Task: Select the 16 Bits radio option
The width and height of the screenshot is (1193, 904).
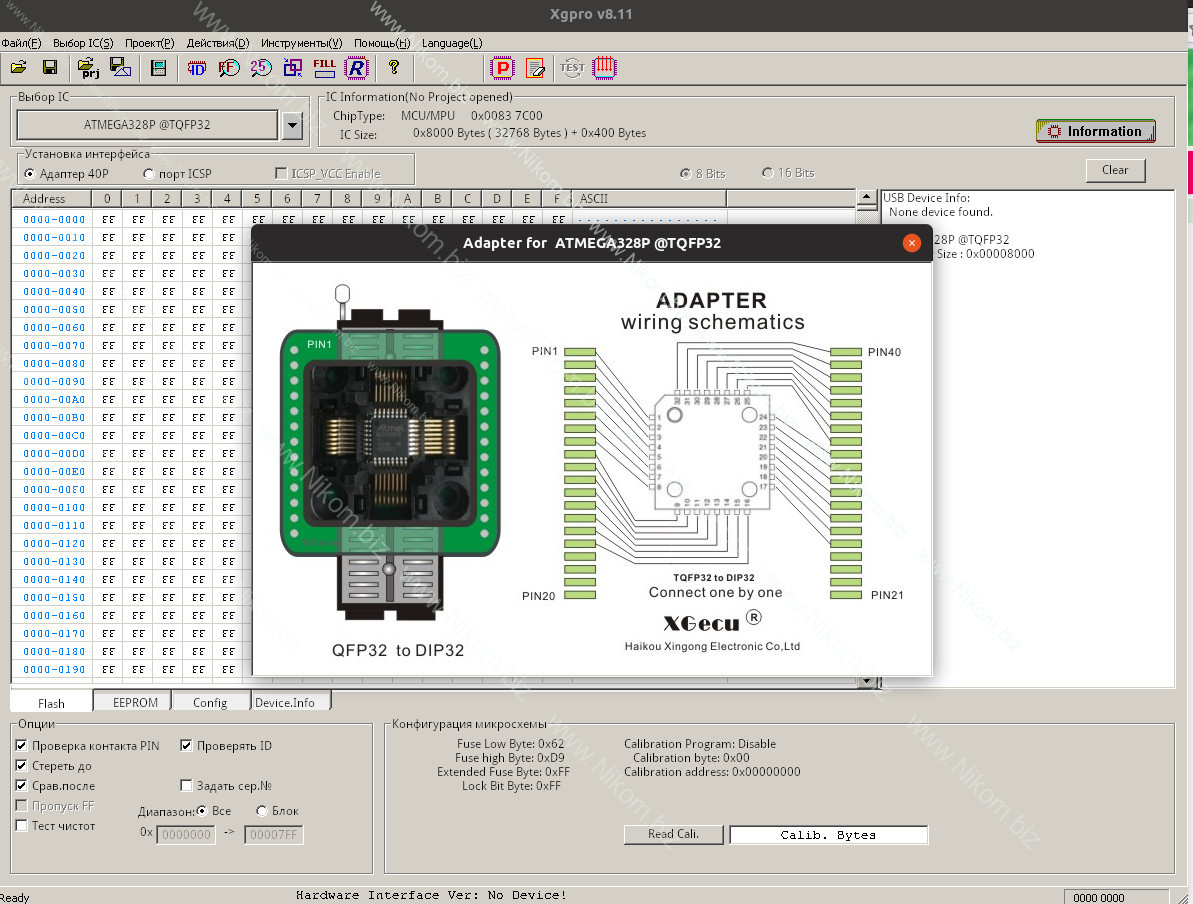Action: coord(768,173)
